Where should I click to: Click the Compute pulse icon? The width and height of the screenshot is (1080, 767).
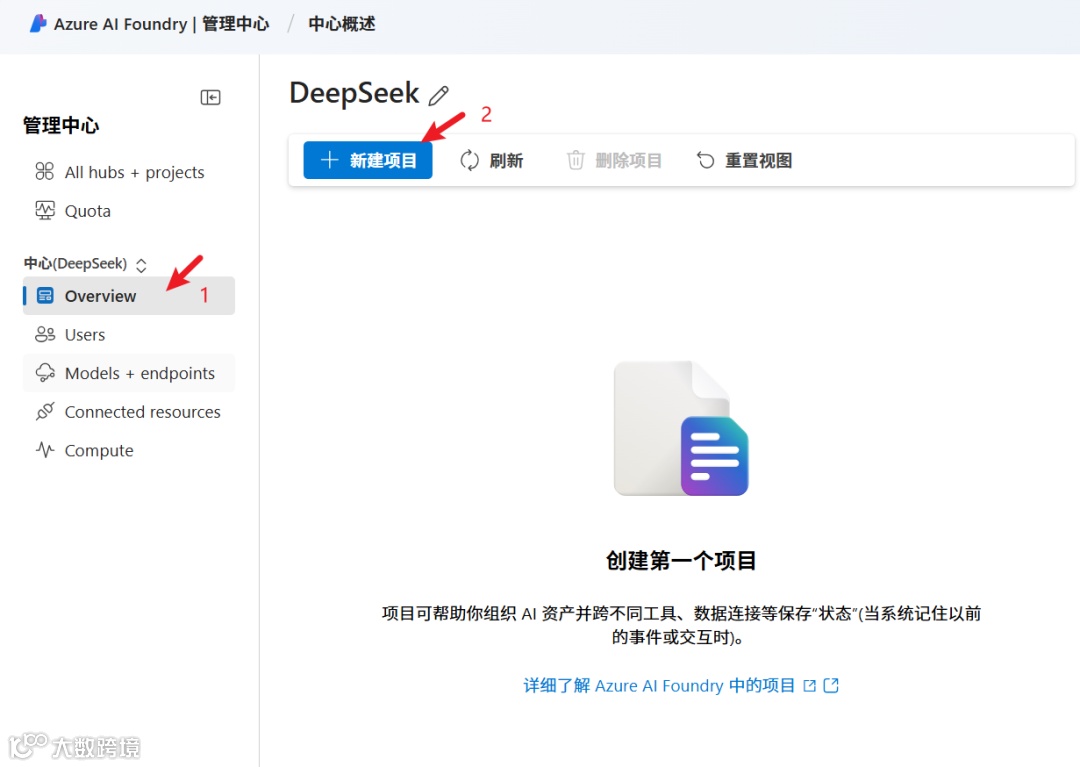(x=45, y=450)
